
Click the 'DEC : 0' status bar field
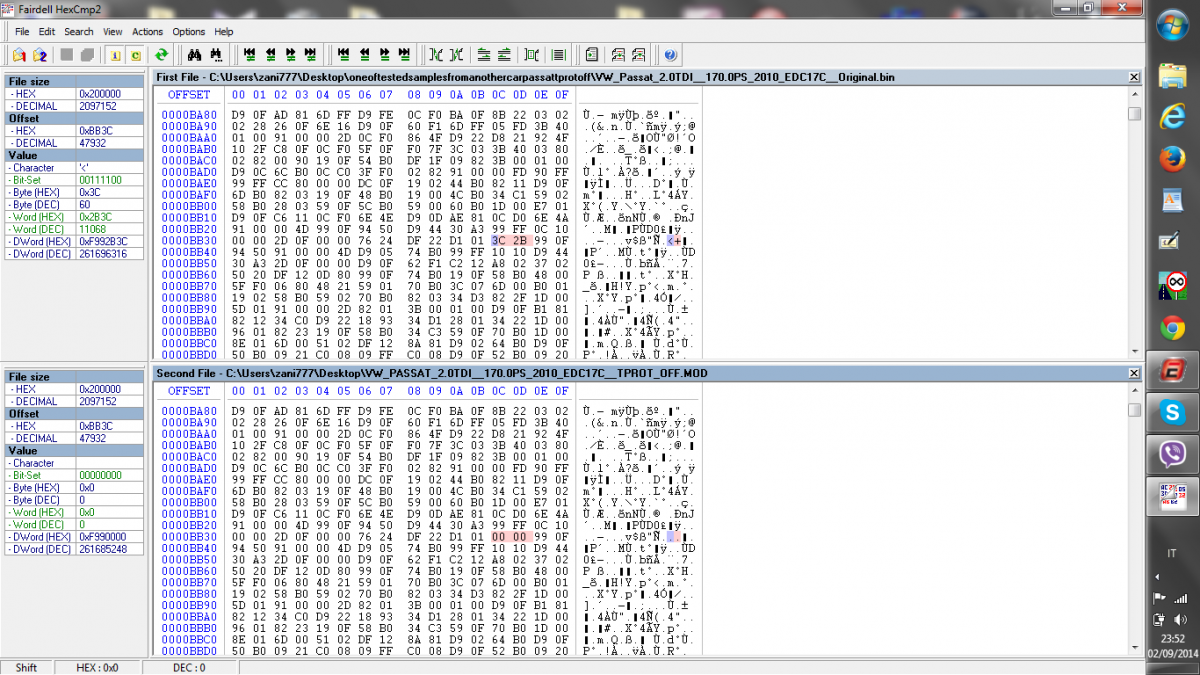pos(190,667)
